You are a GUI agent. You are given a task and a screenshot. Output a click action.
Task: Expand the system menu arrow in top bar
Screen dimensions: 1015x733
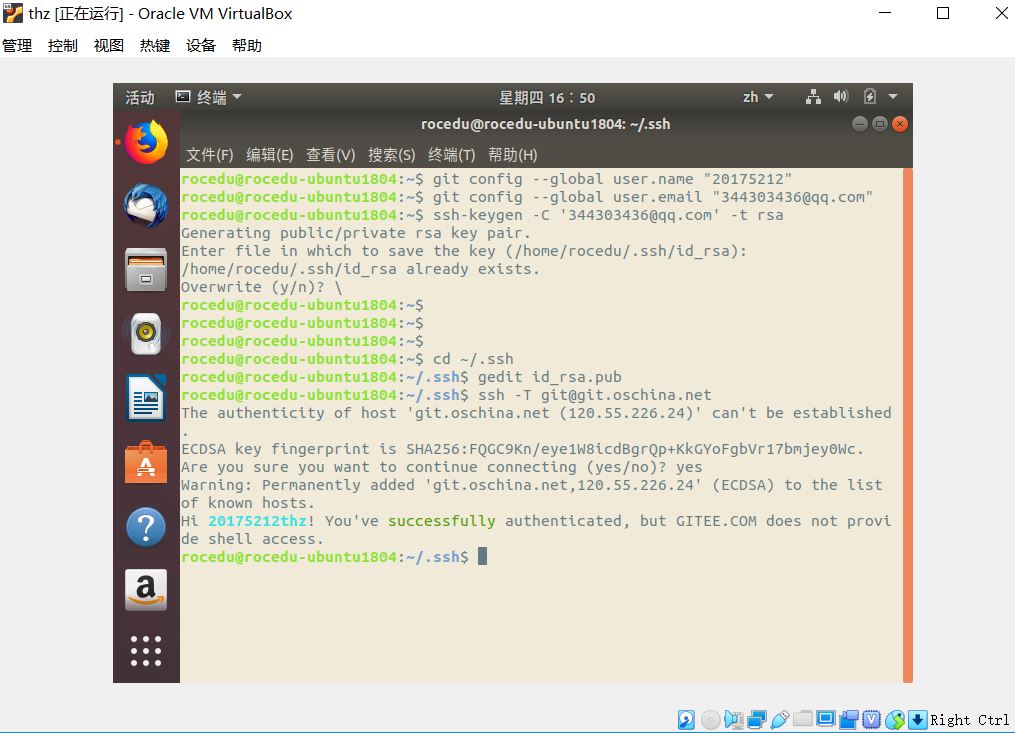[893, 97]
